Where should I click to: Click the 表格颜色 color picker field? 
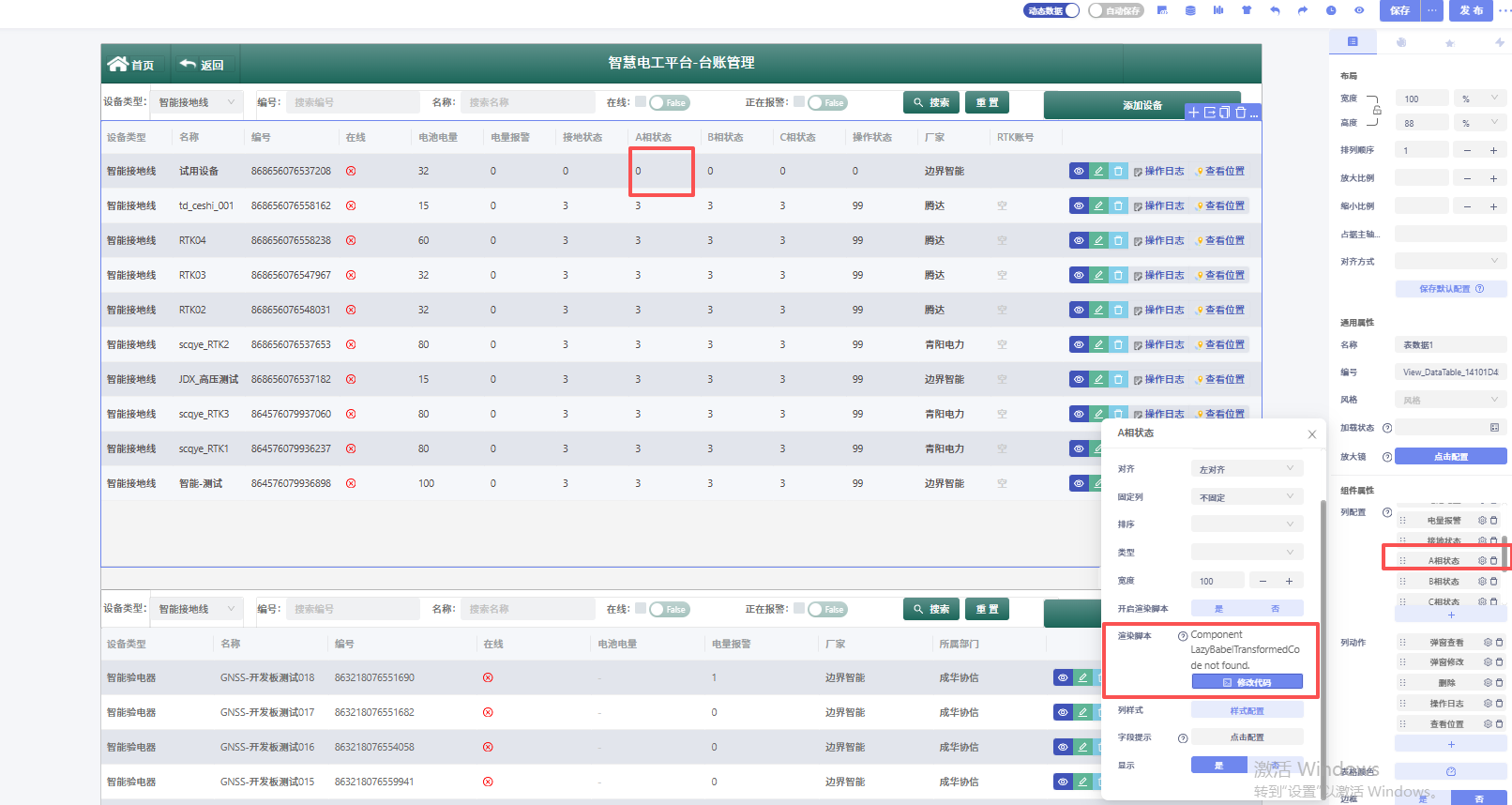pyautogui.click(x=1450, y=771)
